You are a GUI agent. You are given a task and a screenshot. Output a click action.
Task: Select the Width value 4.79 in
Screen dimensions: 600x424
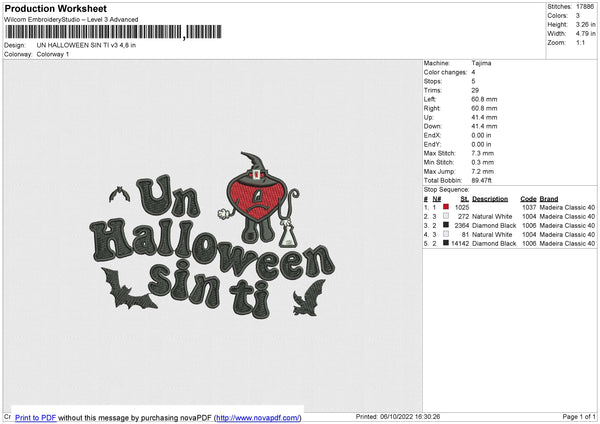point(586,34)
